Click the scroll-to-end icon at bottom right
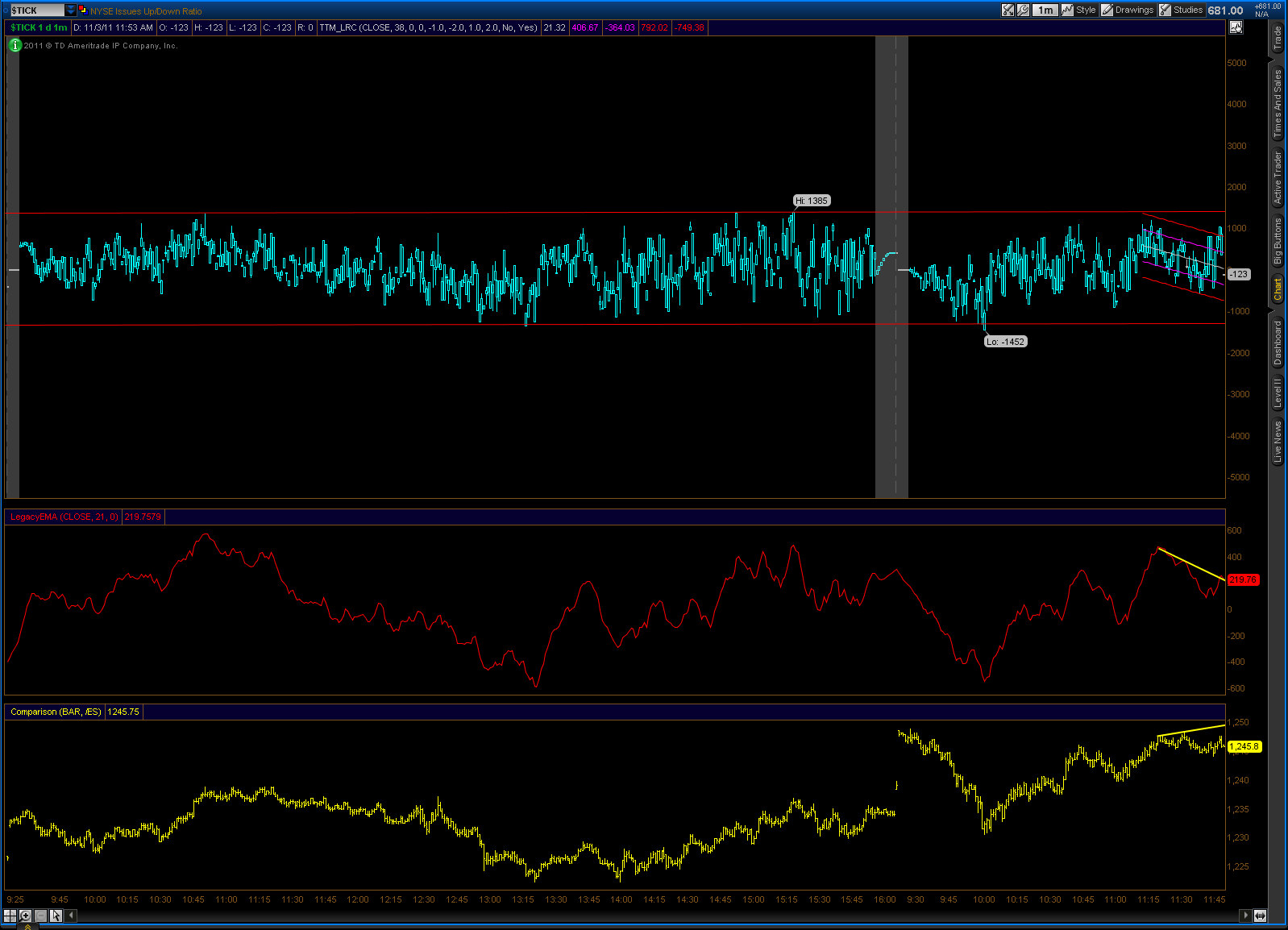This screenshot has height=930, width=1288. (x=1260, y=915)
